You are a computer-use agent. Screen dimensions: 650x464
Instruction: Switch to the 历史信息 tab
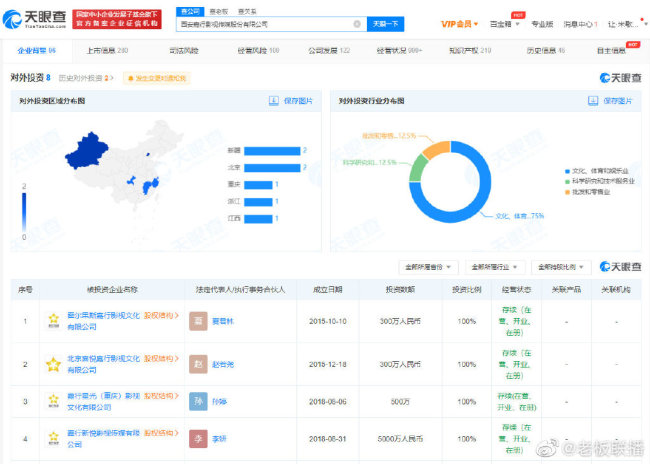tap(546, 51)
